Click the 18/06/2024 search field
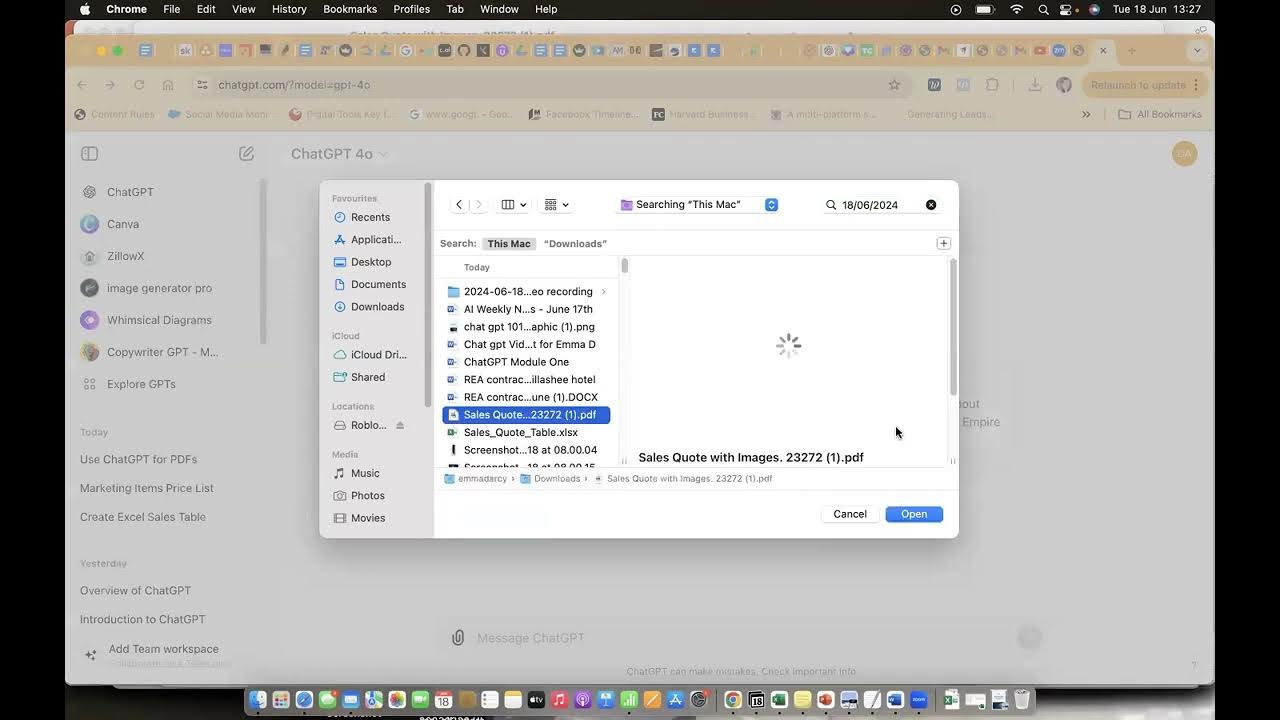The image size is (1280, 720). click(x=881, y=205)
